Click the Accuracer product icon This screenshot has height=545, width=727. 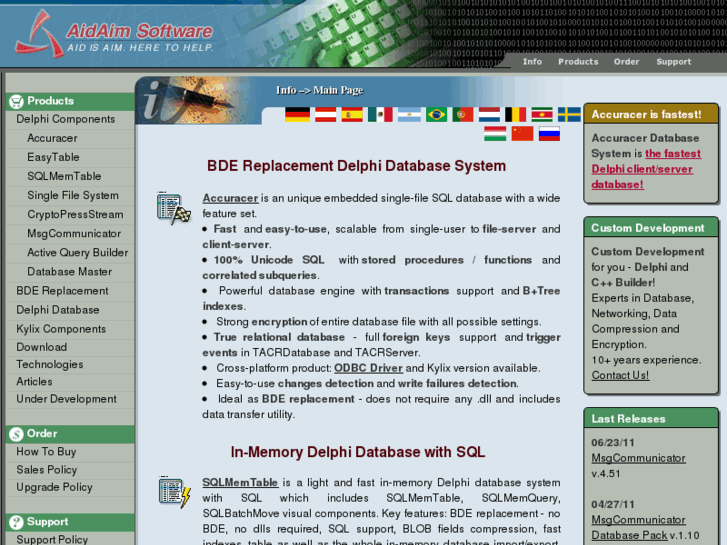click(174, 208)
